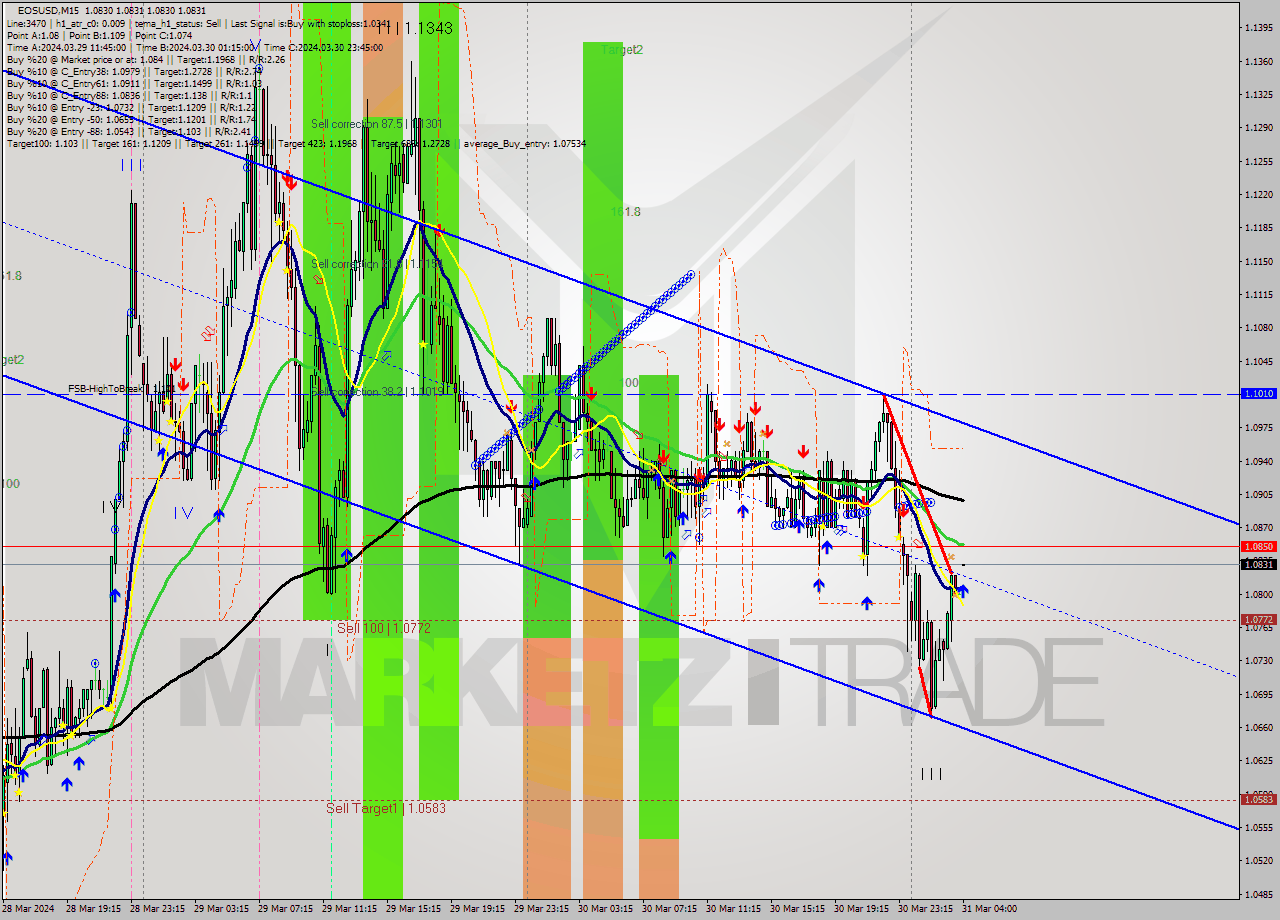Click the green Target2 label at top
This screenshot has width=1280, height=920.
(x=622, y=49)
